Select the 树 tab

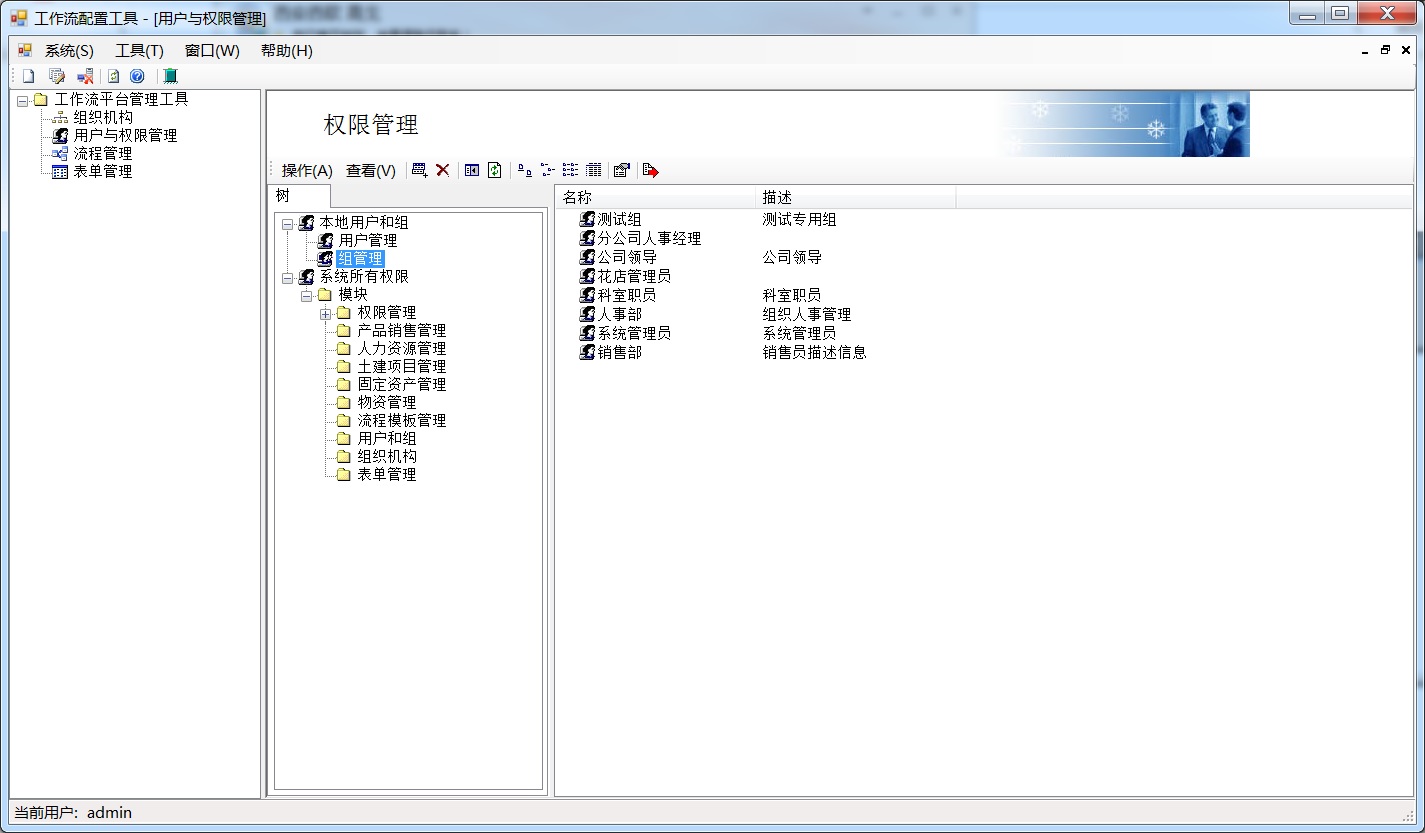click(283, 196)
